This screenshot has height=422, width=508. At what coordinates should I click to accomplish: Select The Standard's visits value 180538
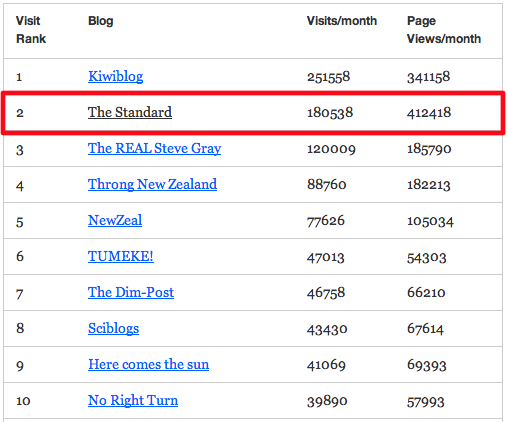click(330, 113)
